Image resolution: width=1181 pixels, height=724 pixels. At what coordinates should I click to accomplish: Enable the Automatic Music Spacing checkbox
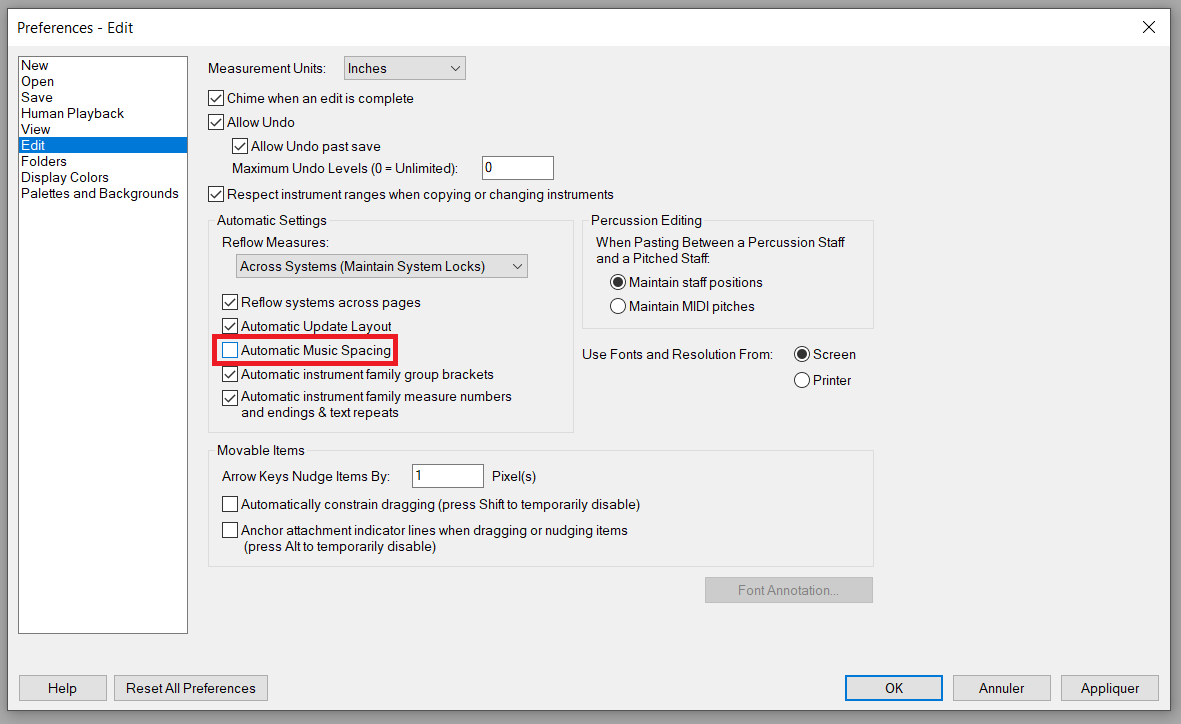pyautogui.click(x=230, y=351)
